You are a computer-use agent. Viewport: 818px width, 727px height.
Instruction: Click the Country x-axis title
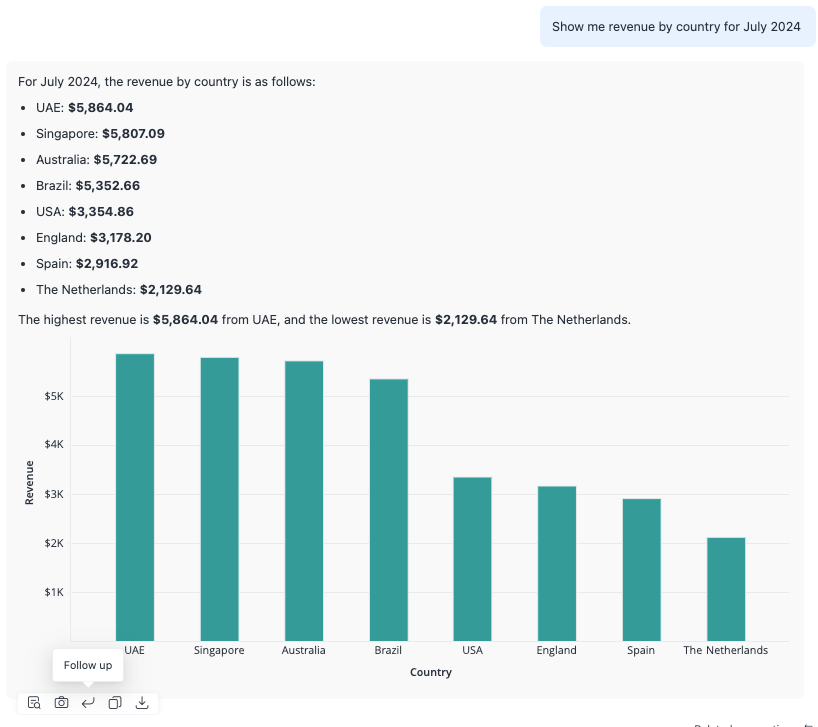click(x=430, y=673)
